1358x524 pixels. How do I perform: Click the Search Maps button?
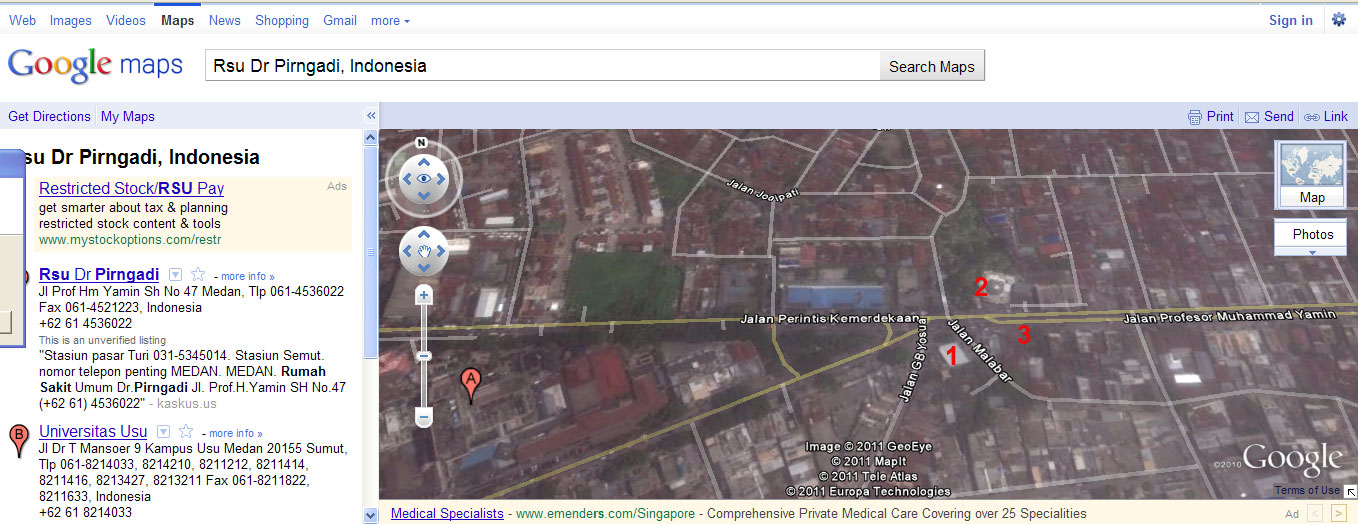click(932, 66)
